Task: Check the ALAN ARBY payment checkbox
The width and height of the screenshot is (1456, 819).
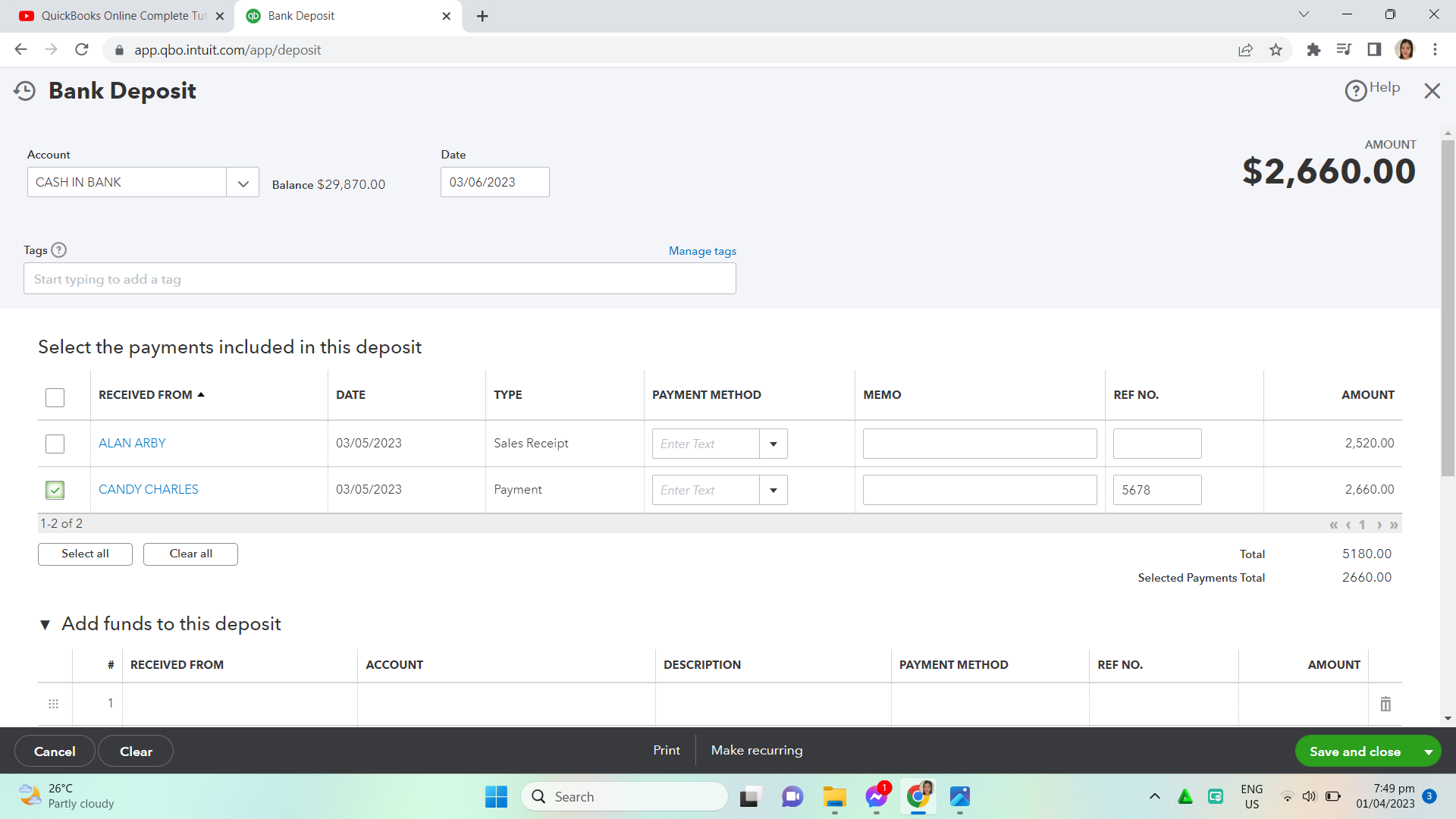Action: pos(55,444)
